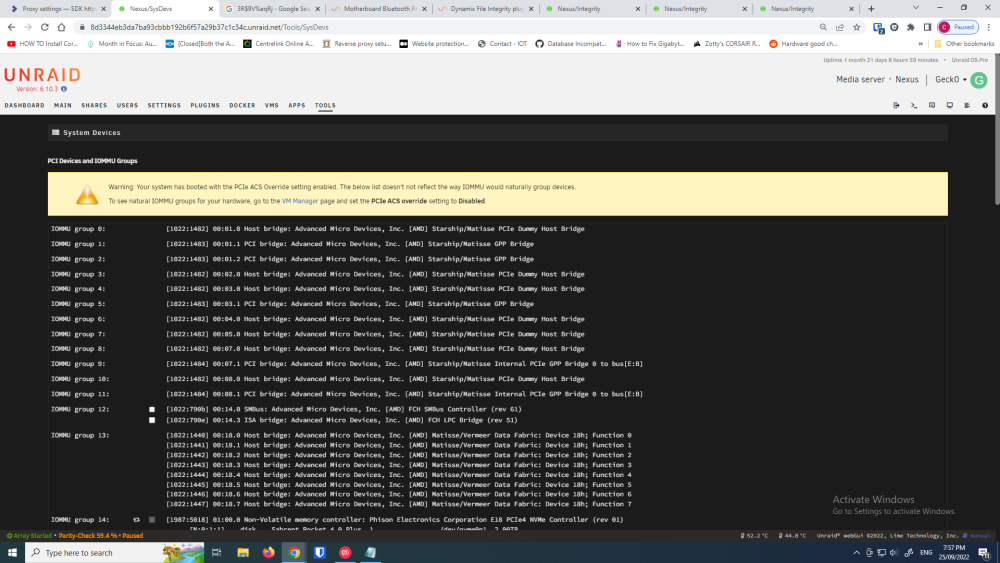Open the Unraid info monitor icon
Viewport: 1000px width, 563px height.
950,105
